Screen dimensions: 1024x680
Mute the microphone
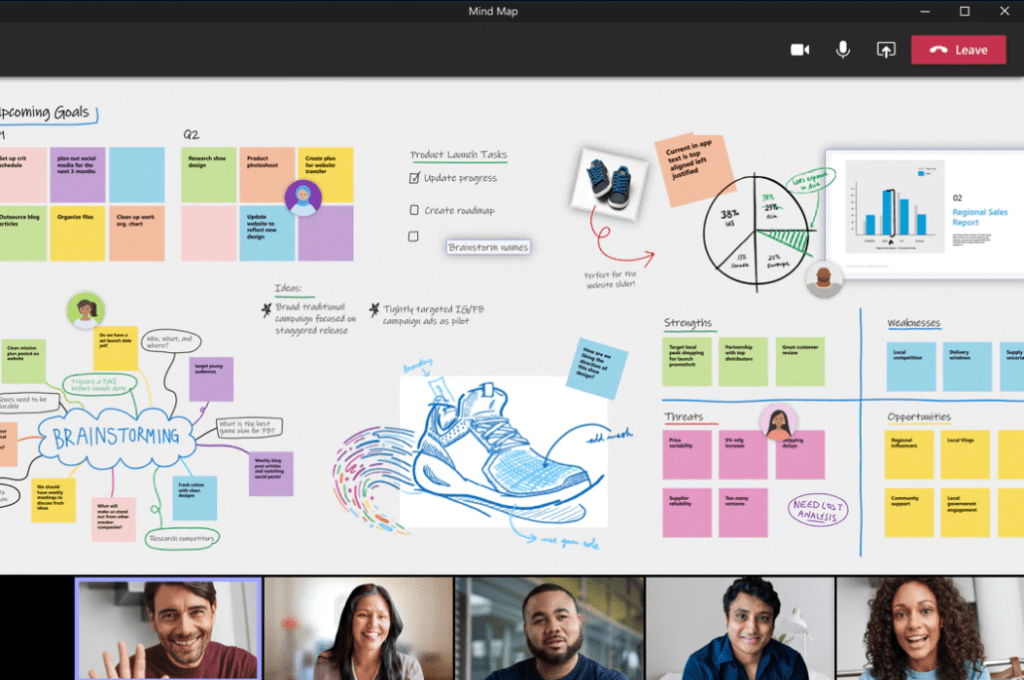(843, 50)
